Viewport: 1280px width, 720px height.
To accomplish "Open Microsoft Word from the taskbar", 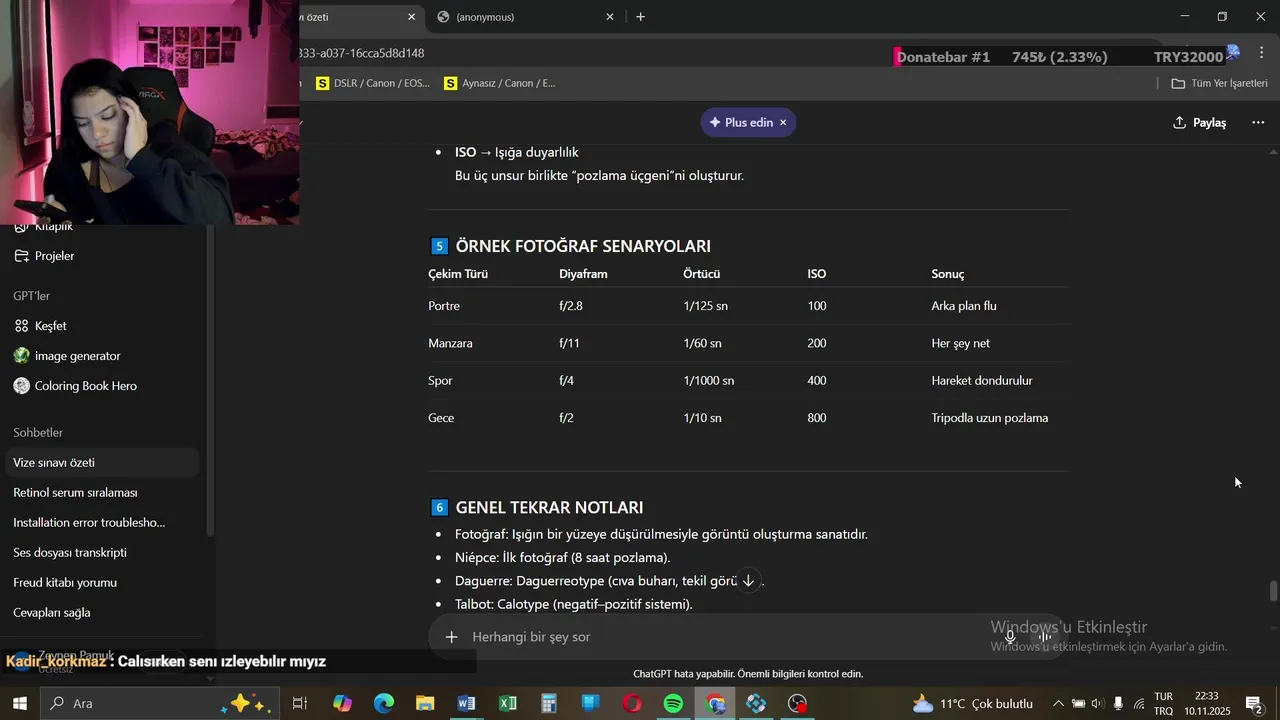I will (x=466, y=703).
